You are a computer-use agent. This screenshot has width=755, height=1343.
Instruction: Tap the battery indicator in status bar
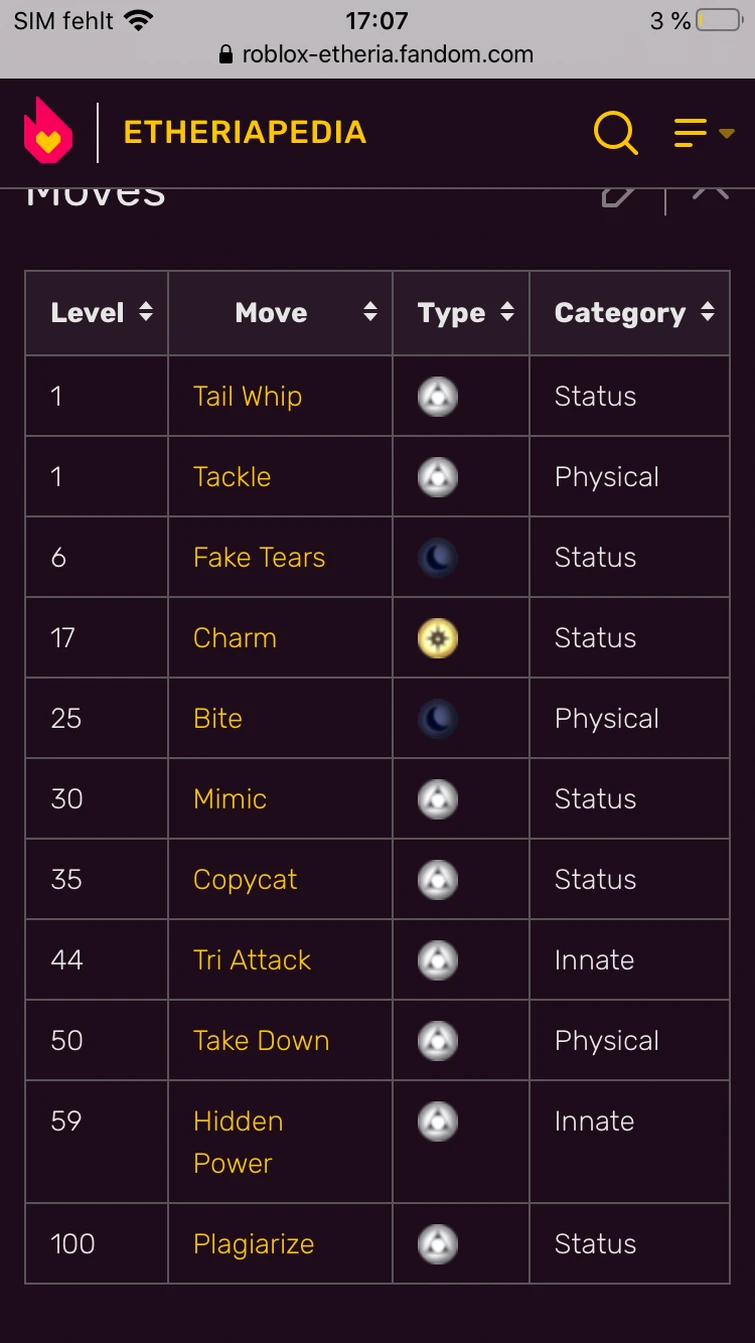tap(719, 20)
